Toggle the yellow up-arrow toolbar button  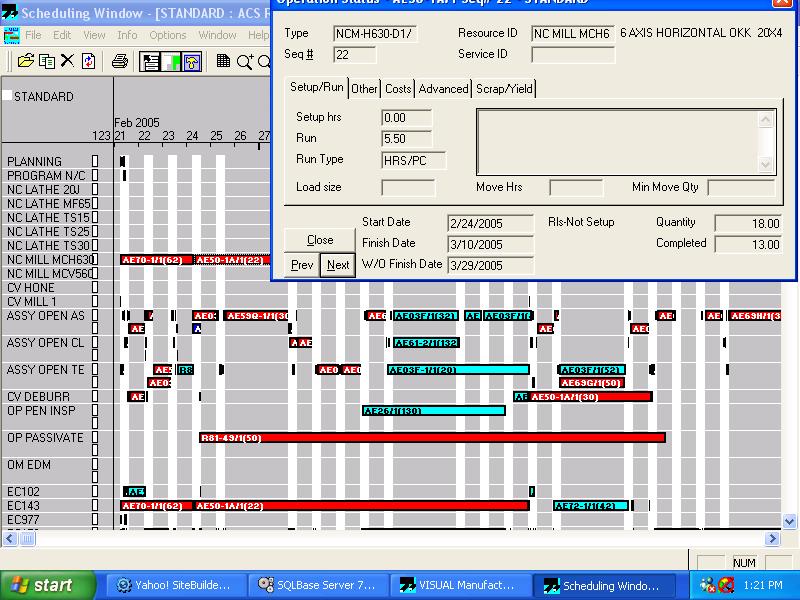click(x=192, y=62)
